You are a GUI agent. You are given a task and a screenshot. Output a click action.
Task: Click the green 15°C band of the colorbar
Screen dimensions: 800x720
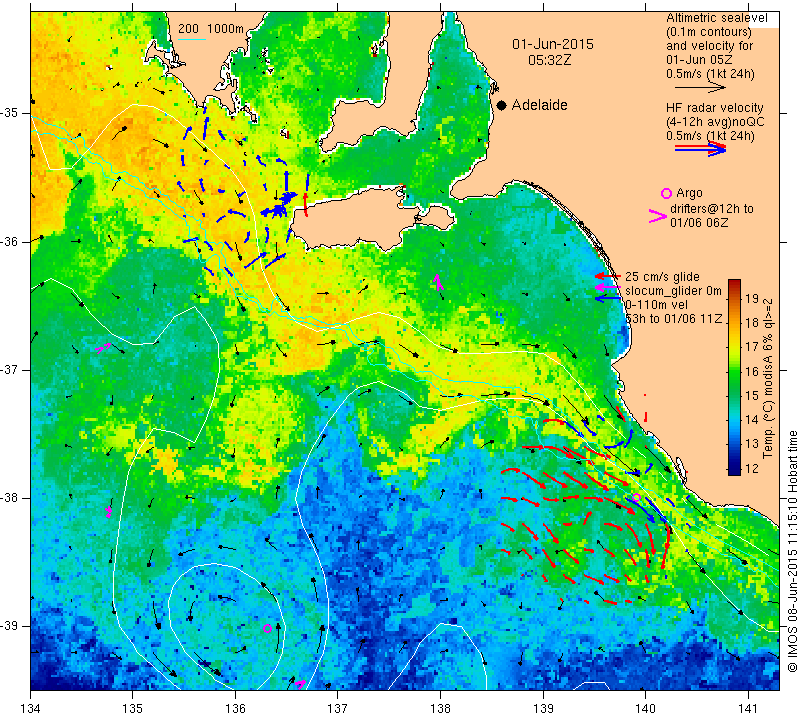coord(734,395)
